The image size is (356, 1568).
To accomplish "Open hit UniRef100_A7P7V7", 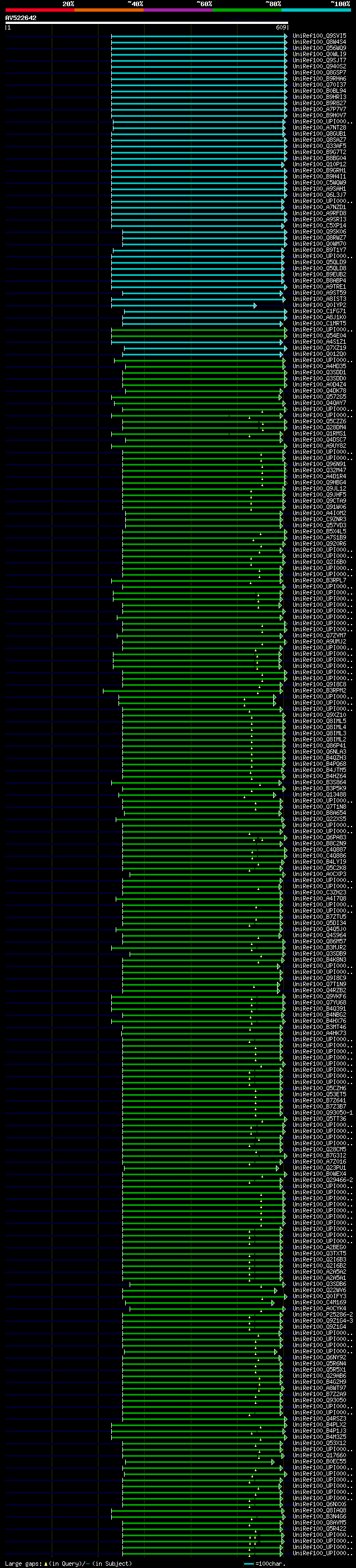I will 319,109.
